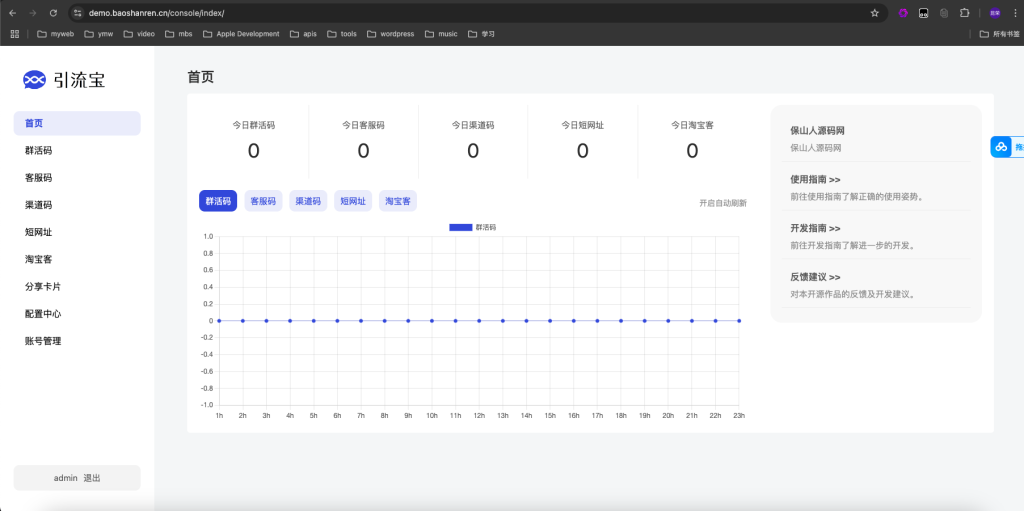The height and width of the screenshot is (511, 1024).
Task: Click the browser forward arrow
Action: coord(33,12)
